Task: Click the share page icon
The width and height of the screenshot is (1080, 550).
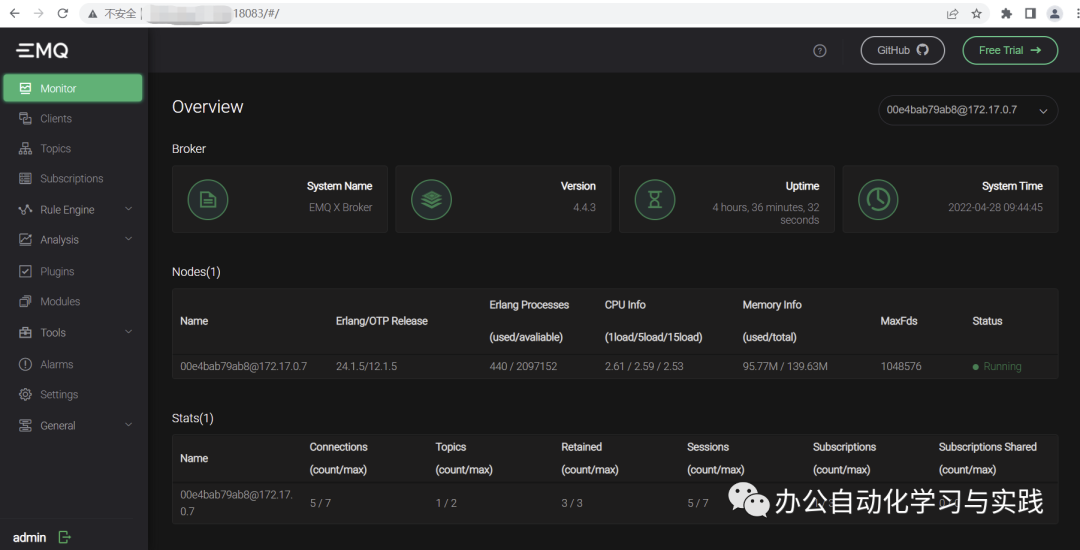Action: pyautogui.click(x=953, y=13)
